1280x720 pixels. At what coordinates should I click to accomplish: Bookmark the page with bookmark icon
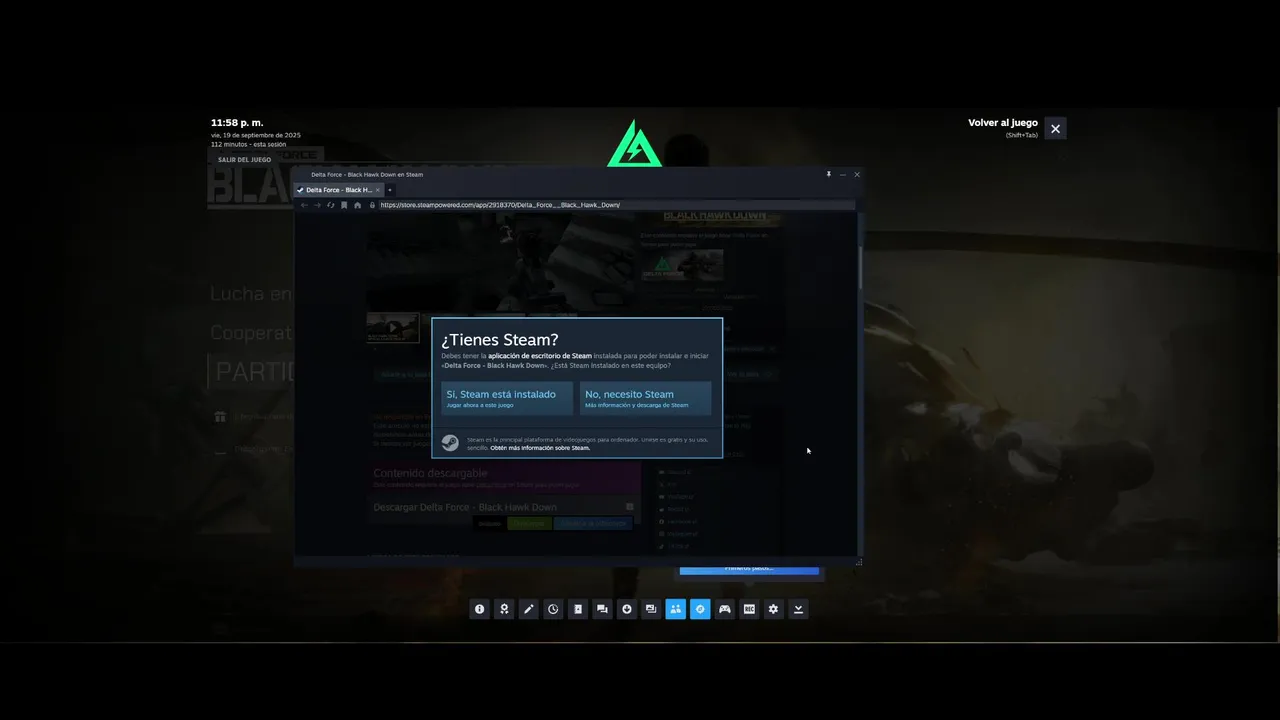point(344,205)
